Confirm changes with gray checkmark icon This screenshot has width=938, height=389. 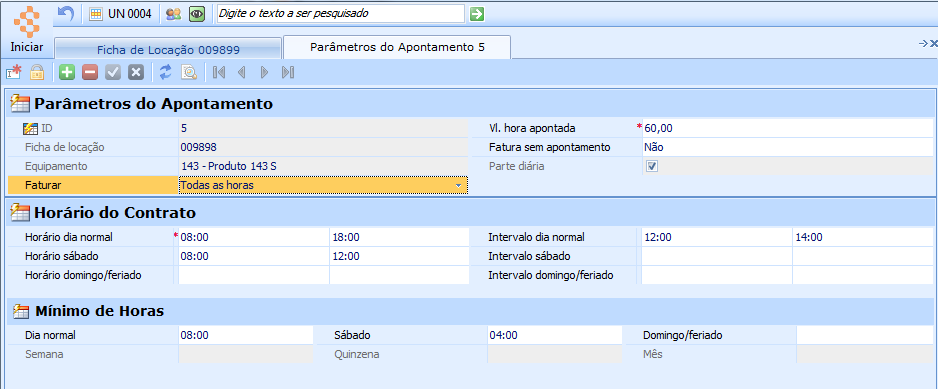coord(113,72)
